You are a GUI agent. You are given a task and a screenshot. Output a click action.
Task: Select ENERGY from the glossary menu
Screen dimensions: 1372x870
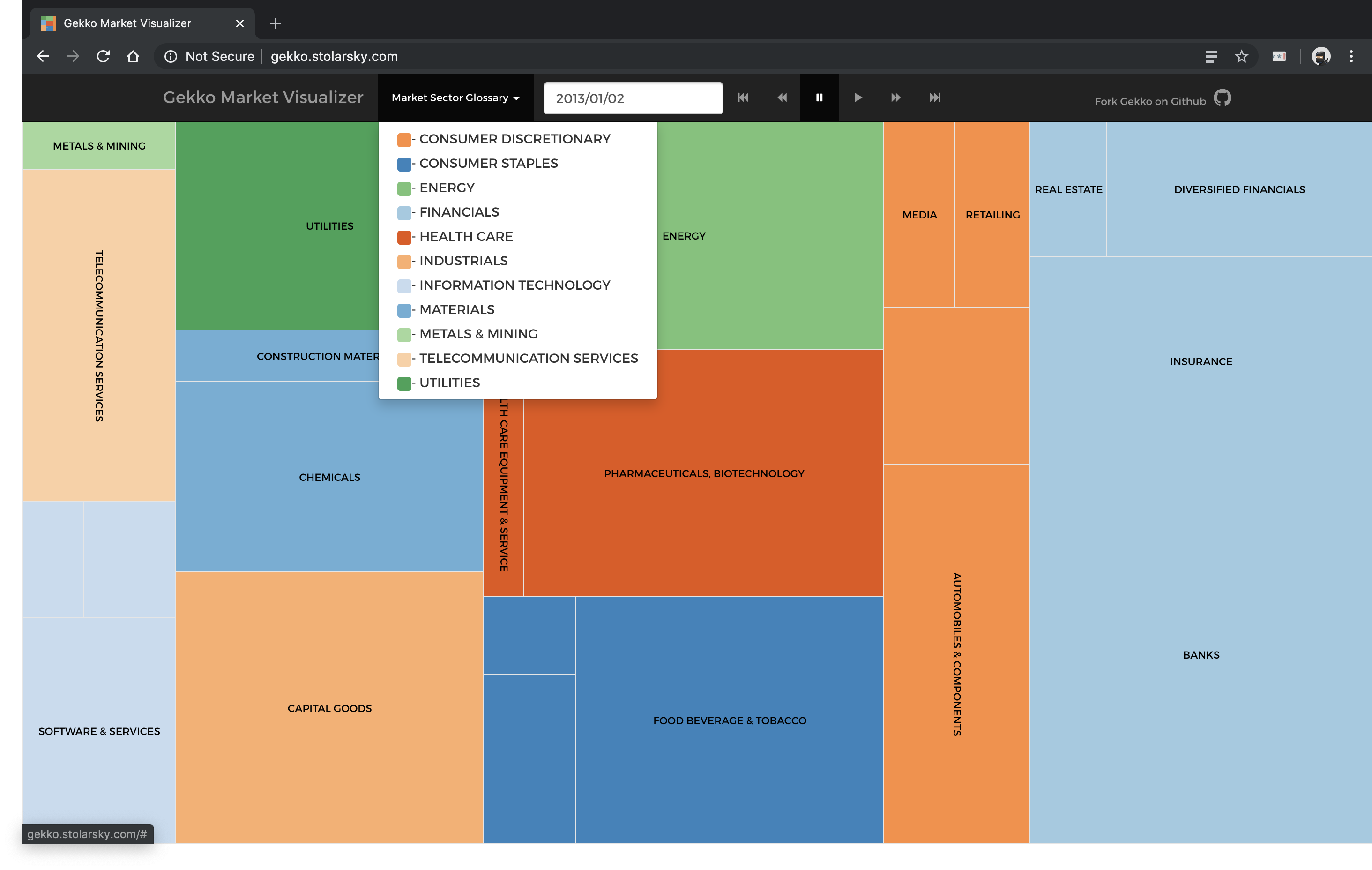448,187
